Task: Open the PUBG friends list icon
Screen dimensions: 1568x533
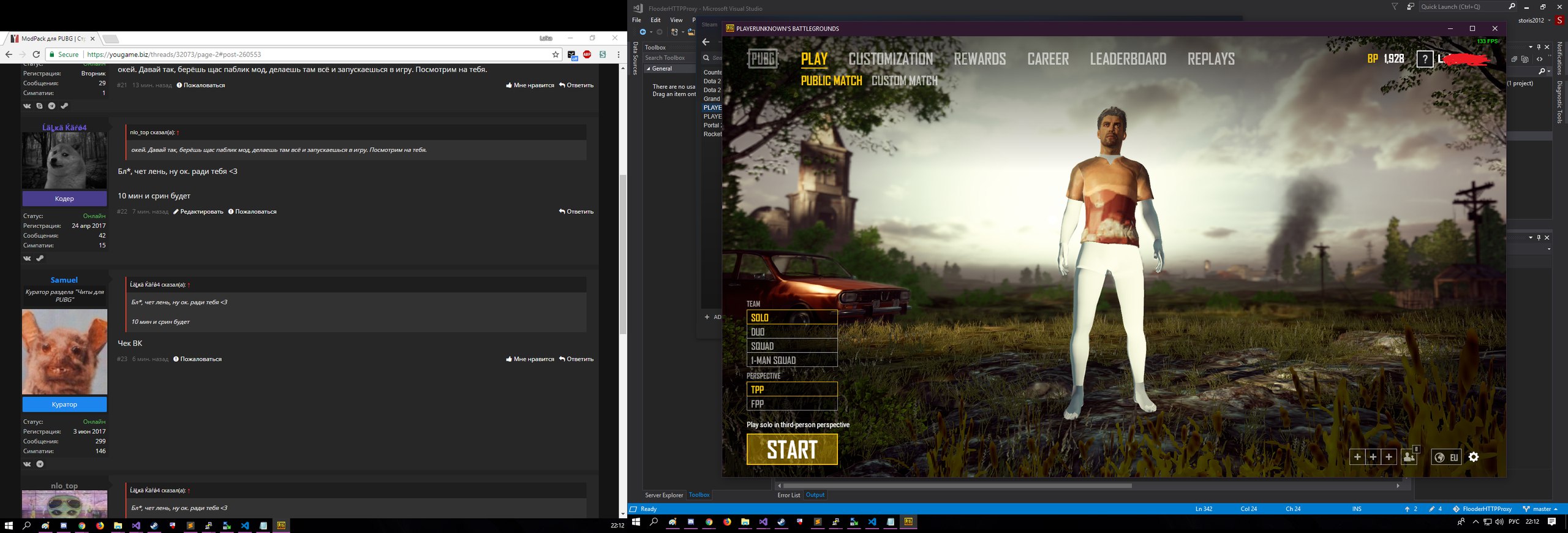Action: [x=1409, y=456]
